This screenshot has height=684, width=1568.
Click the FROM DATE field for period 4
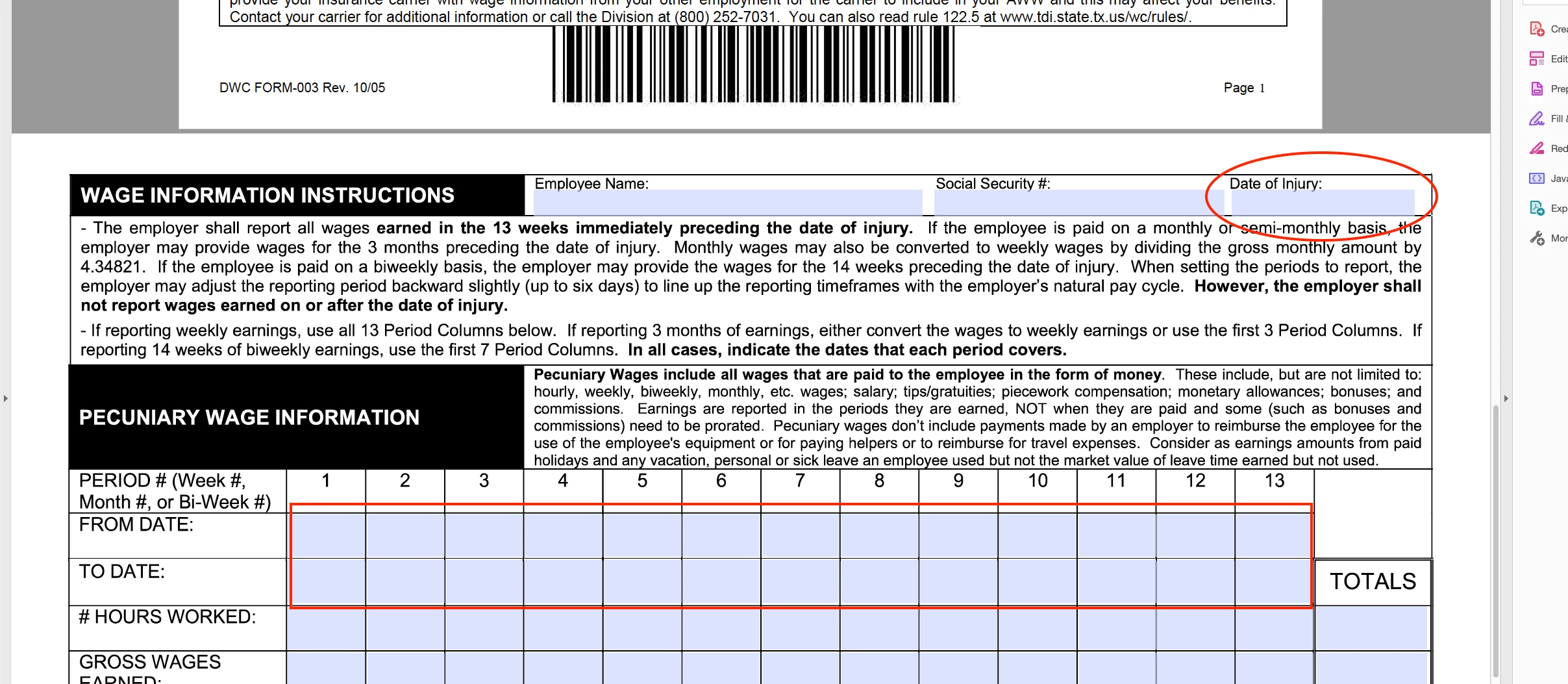coord(563,535)
